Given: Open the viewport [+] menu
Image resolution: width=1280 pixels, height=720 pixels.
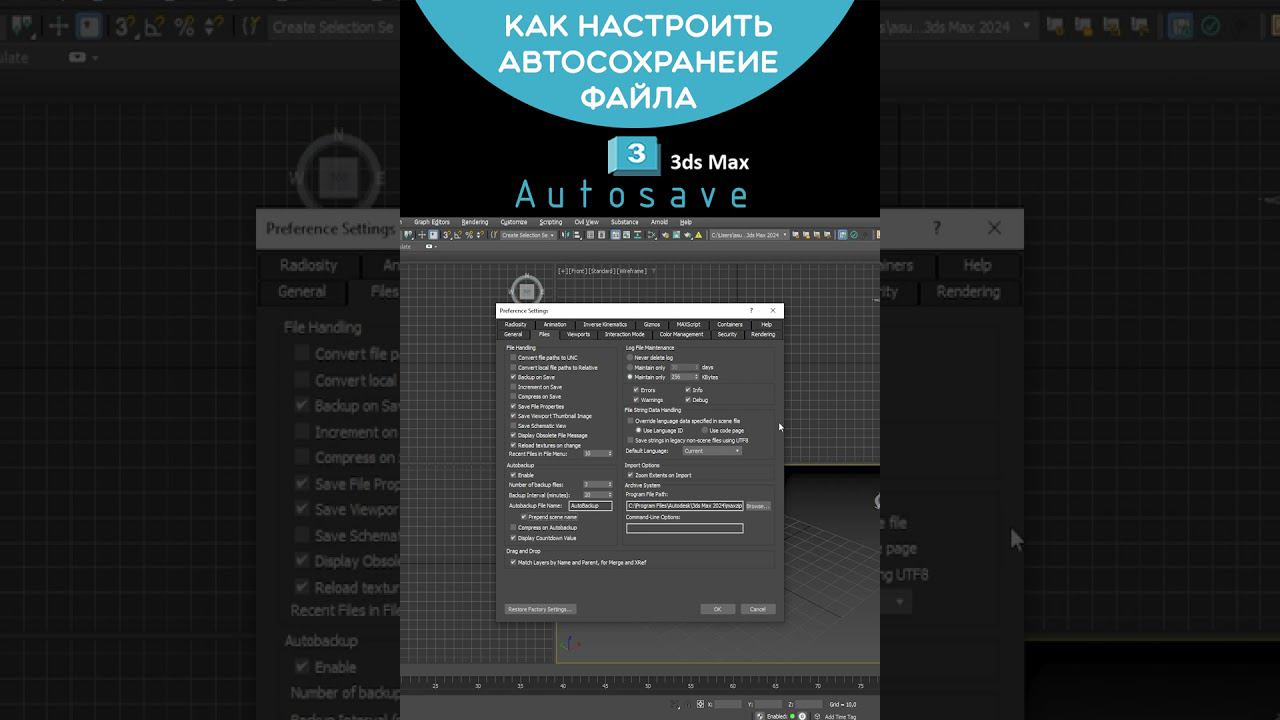Looking at the screenshot, I should (562, 271).
